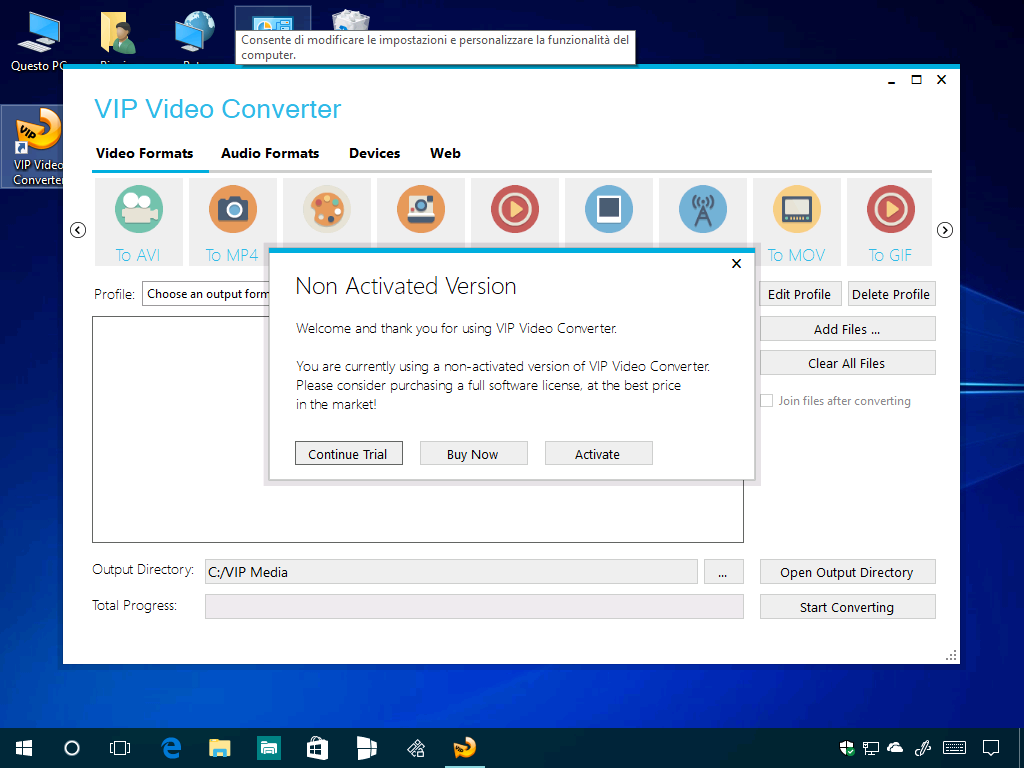Maximize the VIP Video Converter window
The height and width of the screenshot is (768, 1024).
click(x=917, y=80)
